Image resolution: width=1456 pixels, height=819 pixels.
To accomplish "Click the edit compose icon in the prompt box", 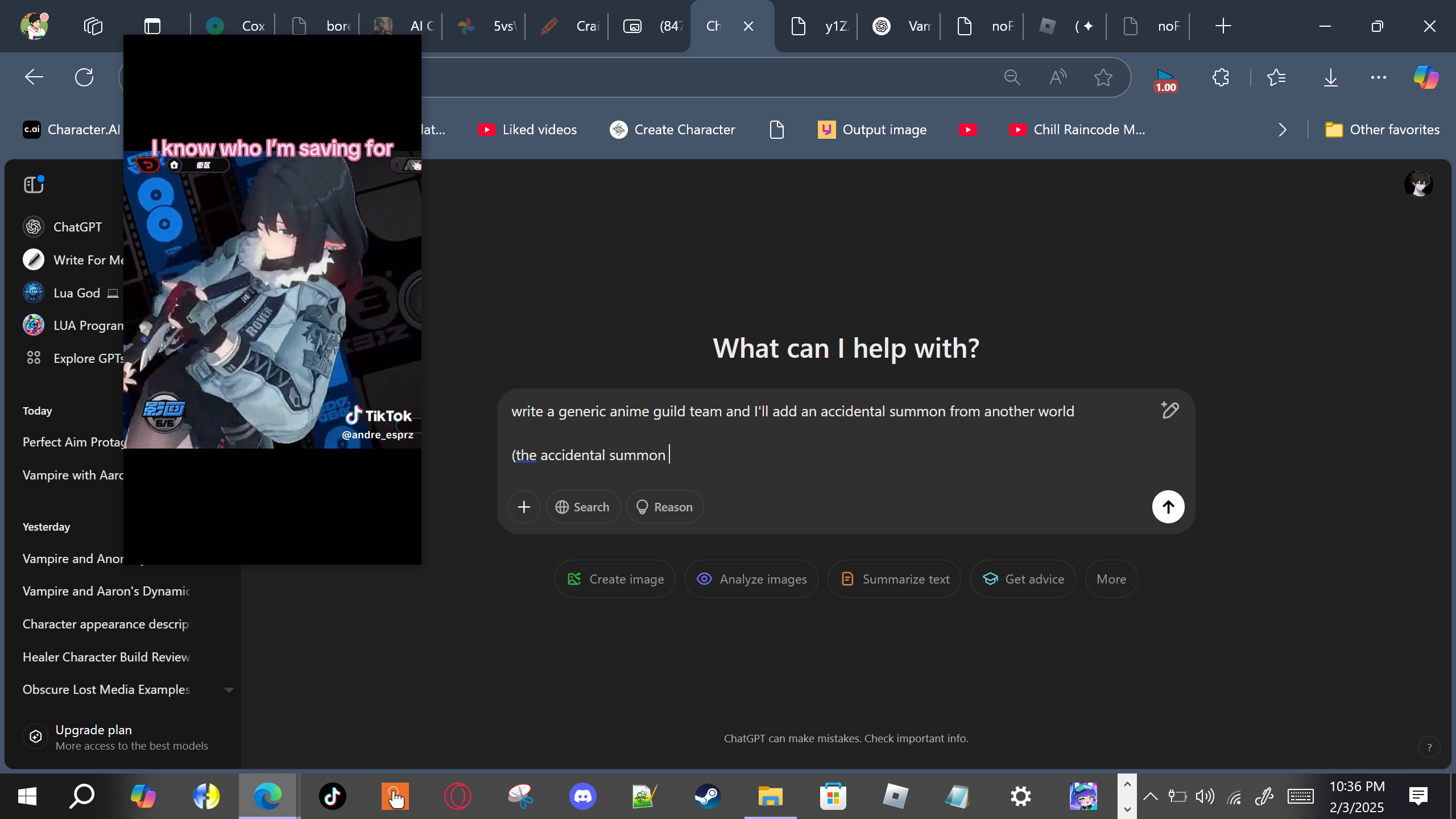I will (1170, 410).
